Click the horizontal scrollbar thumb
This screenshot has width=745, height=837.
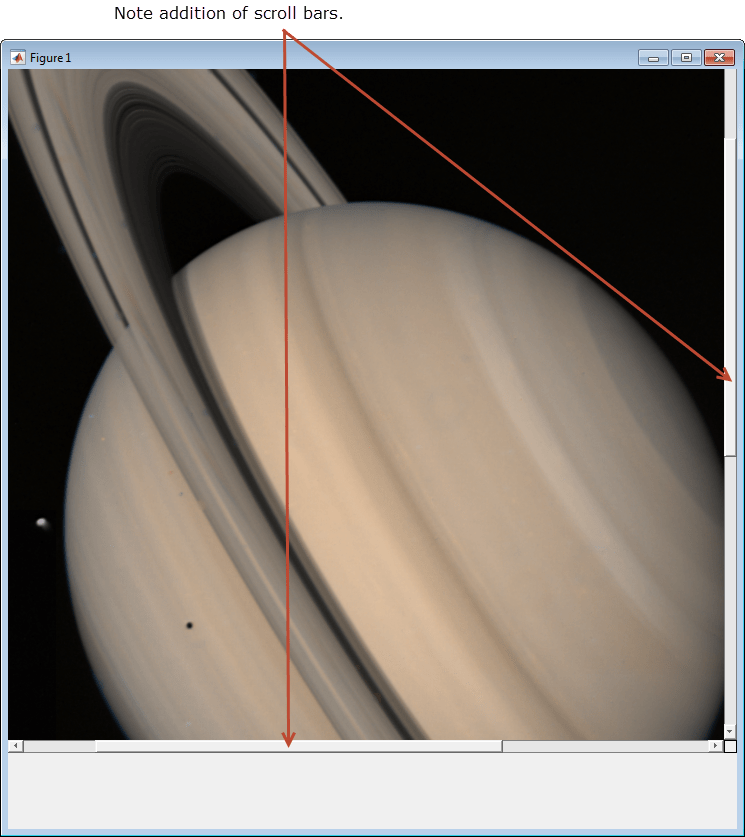(x=299, y=746)
